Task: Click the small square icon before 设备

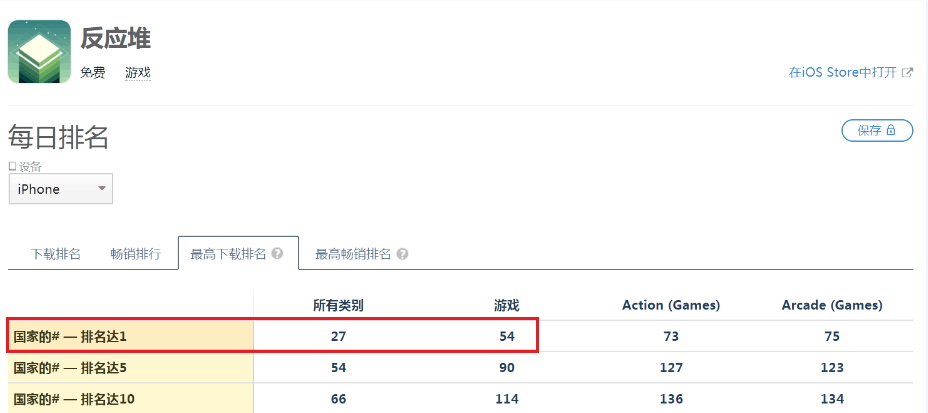Action: (12, 166)
